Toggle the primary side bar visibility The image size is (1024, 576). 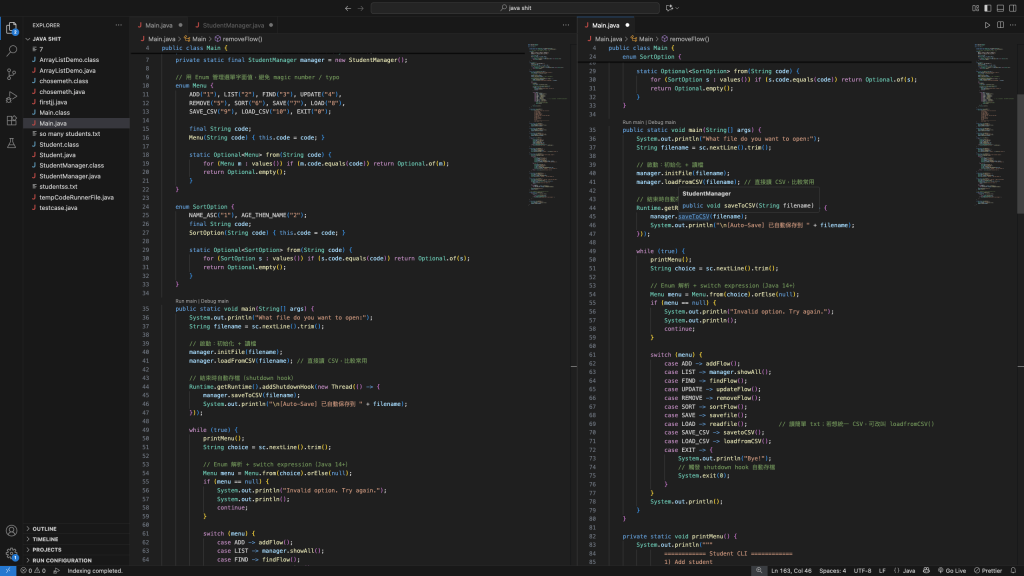[987, 8]
